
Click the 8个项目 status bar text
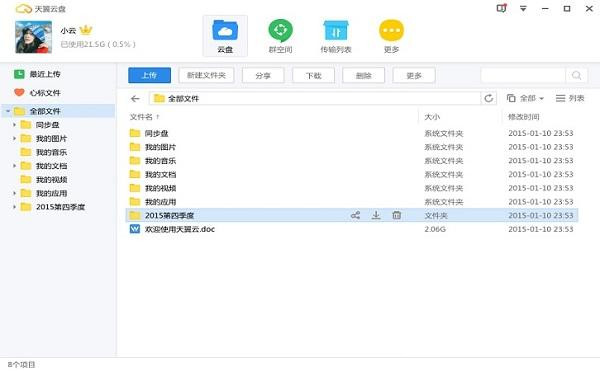pos(21,364)
